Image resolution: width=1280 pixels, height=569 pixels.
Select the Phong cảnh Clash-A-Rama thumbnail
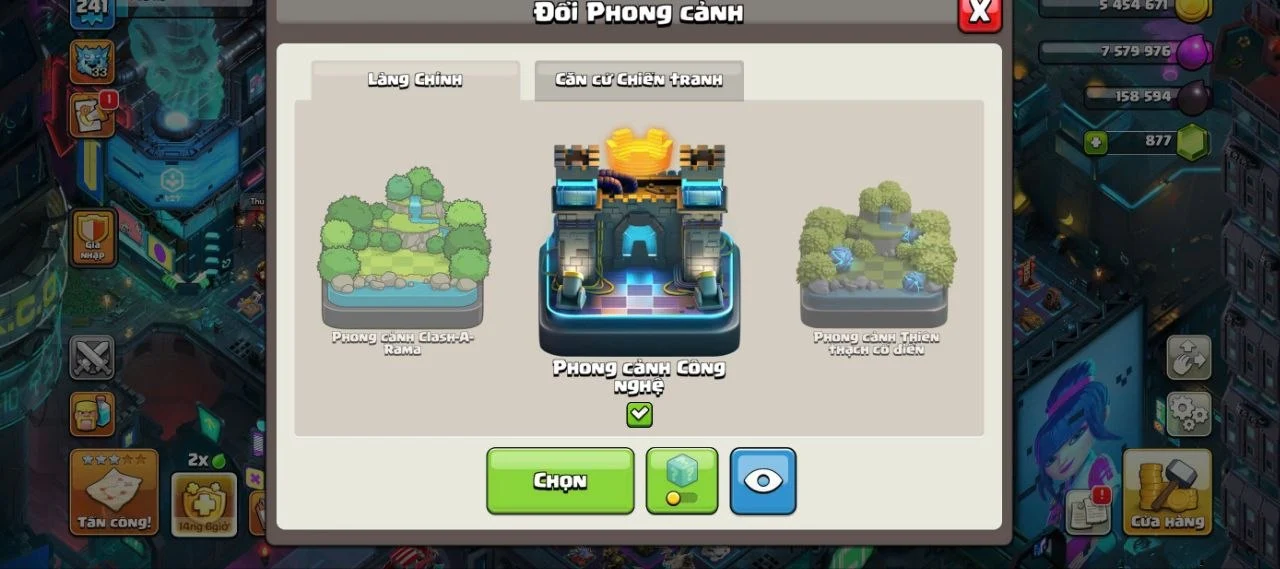pos(404,262)
